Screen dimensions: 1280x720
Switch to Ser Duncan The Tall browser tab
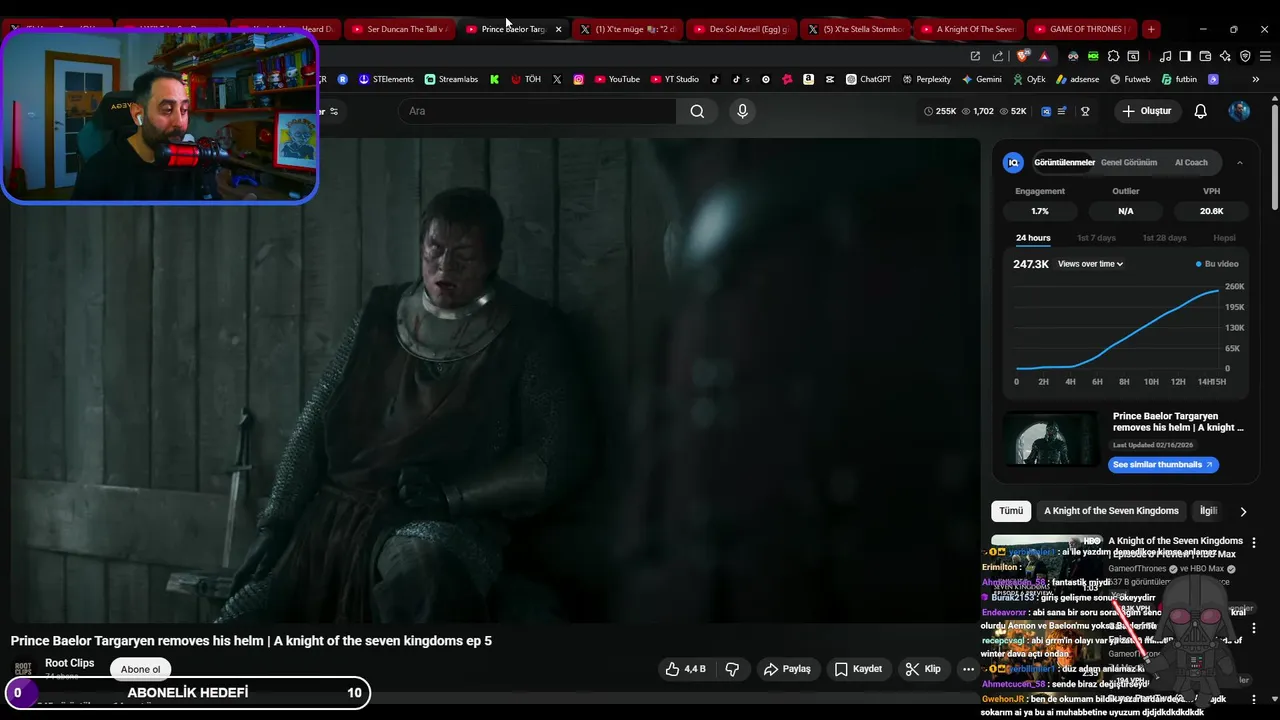coord(398,29)
